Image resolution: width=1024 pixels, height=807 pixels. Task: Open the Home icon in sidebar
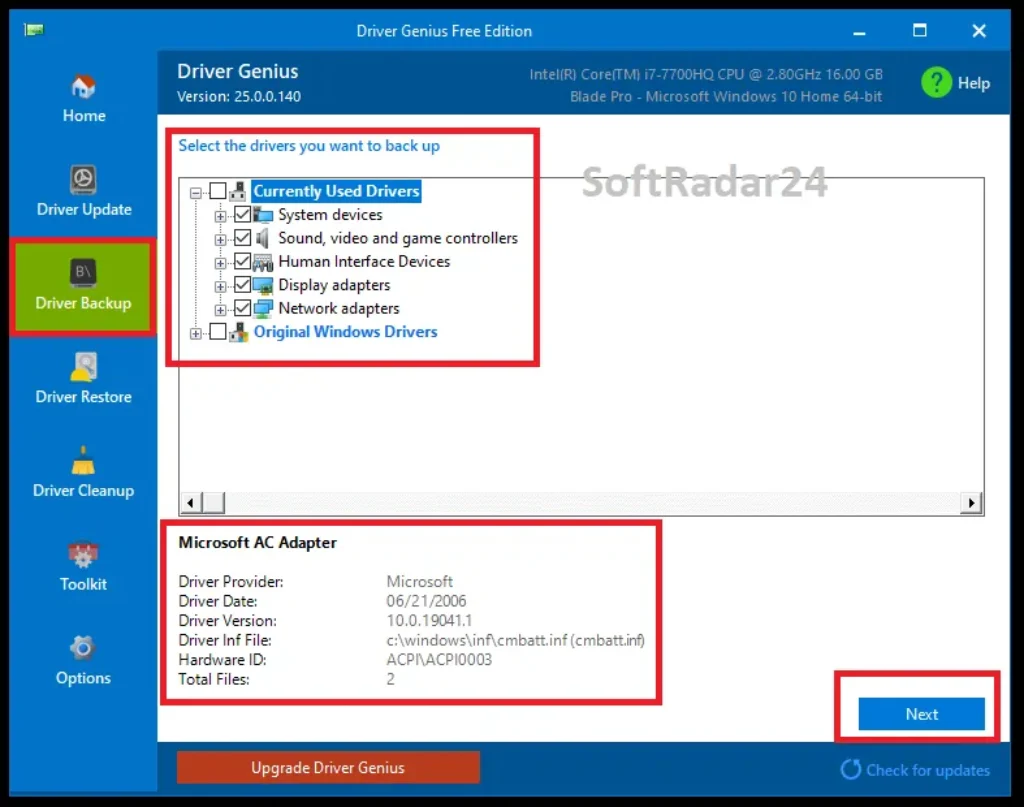(x=83, y=86)
